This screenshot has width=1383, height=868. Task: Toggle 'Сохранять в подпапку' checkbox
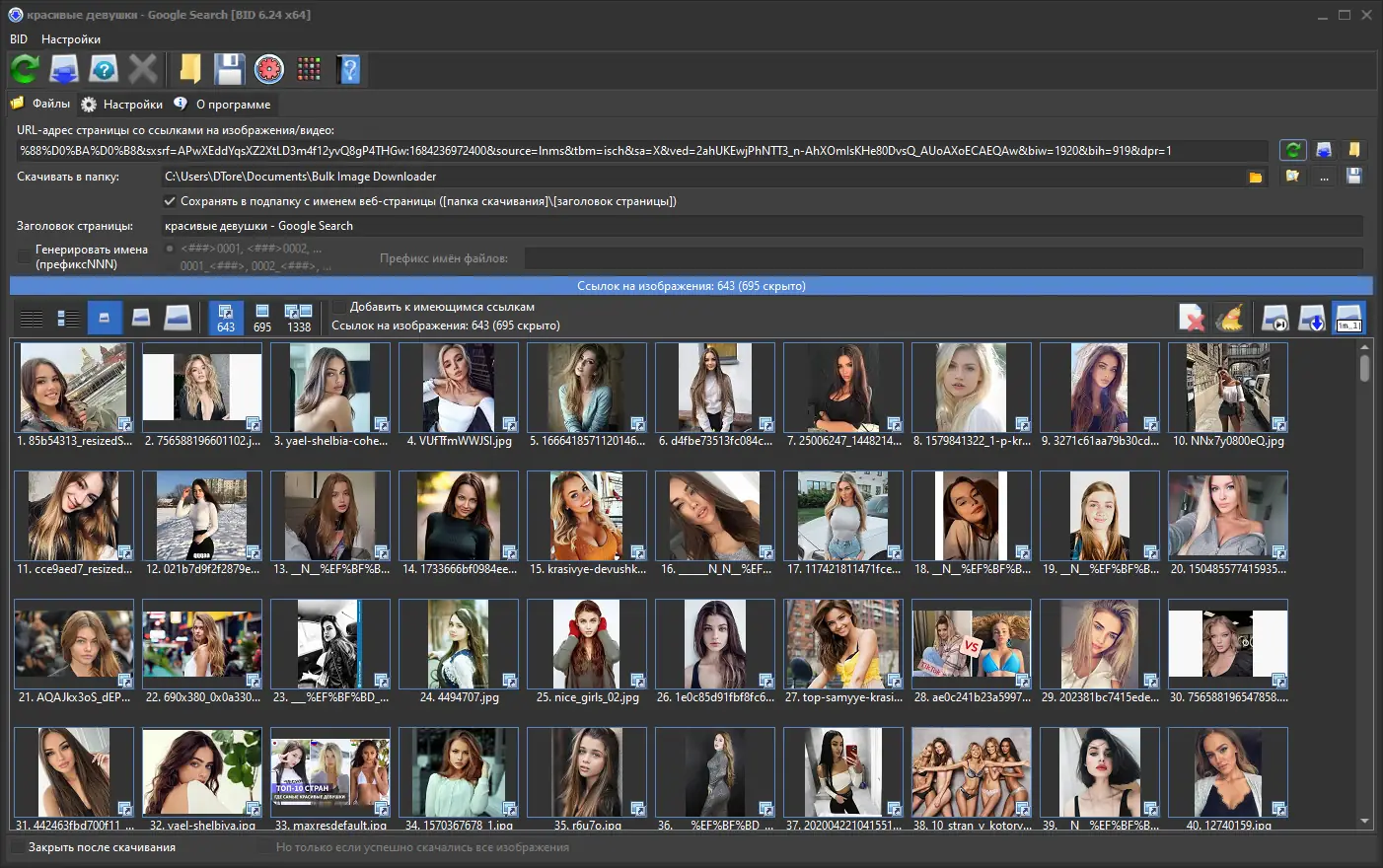[x=170, y=201]
